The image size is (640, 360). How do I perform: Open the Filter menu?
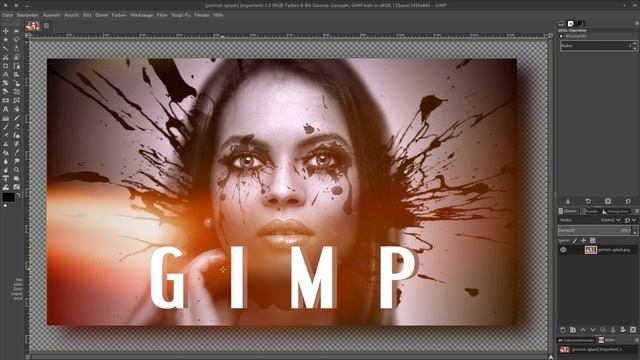(162, 15)
